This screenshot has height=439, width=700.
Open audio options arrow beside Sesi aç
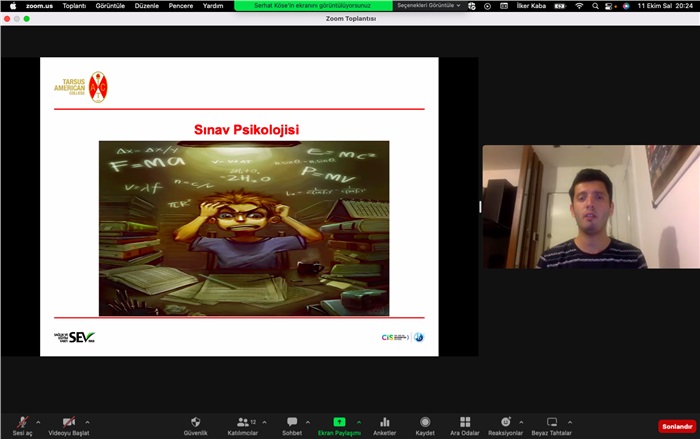click(38, 422)
